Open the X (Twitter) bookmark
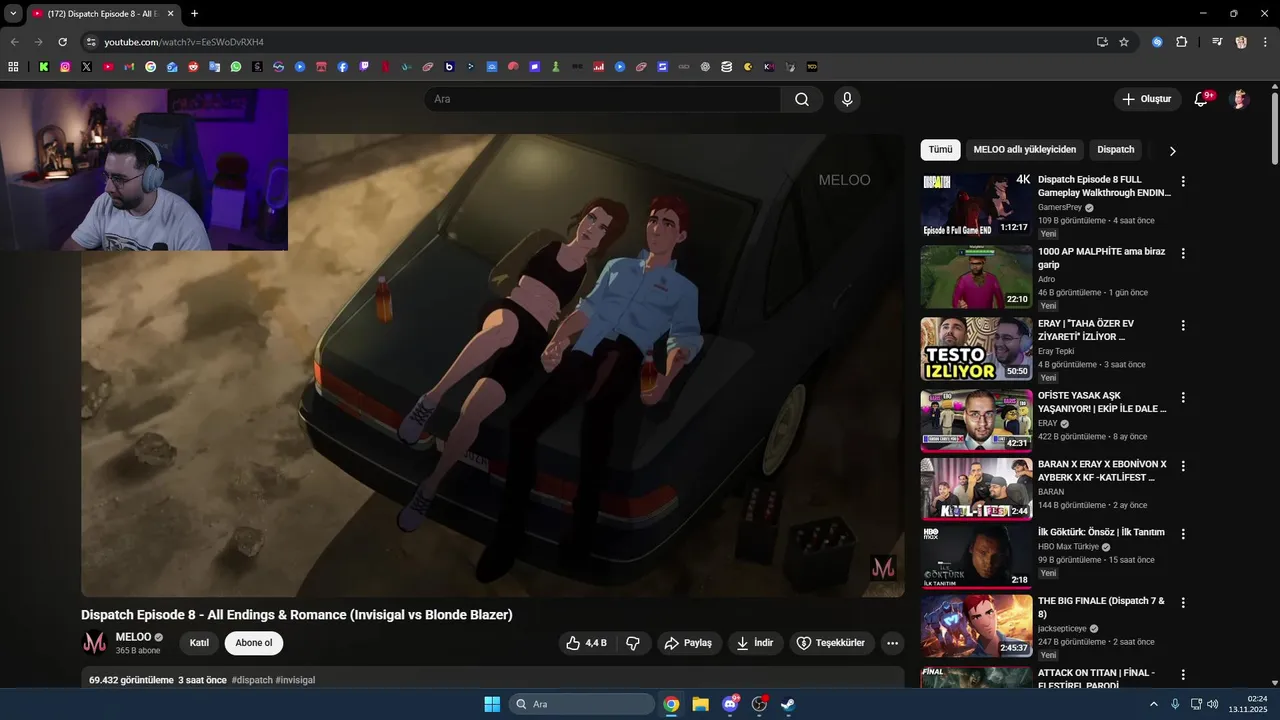The image size is (1280, 720). click(86, 67)
